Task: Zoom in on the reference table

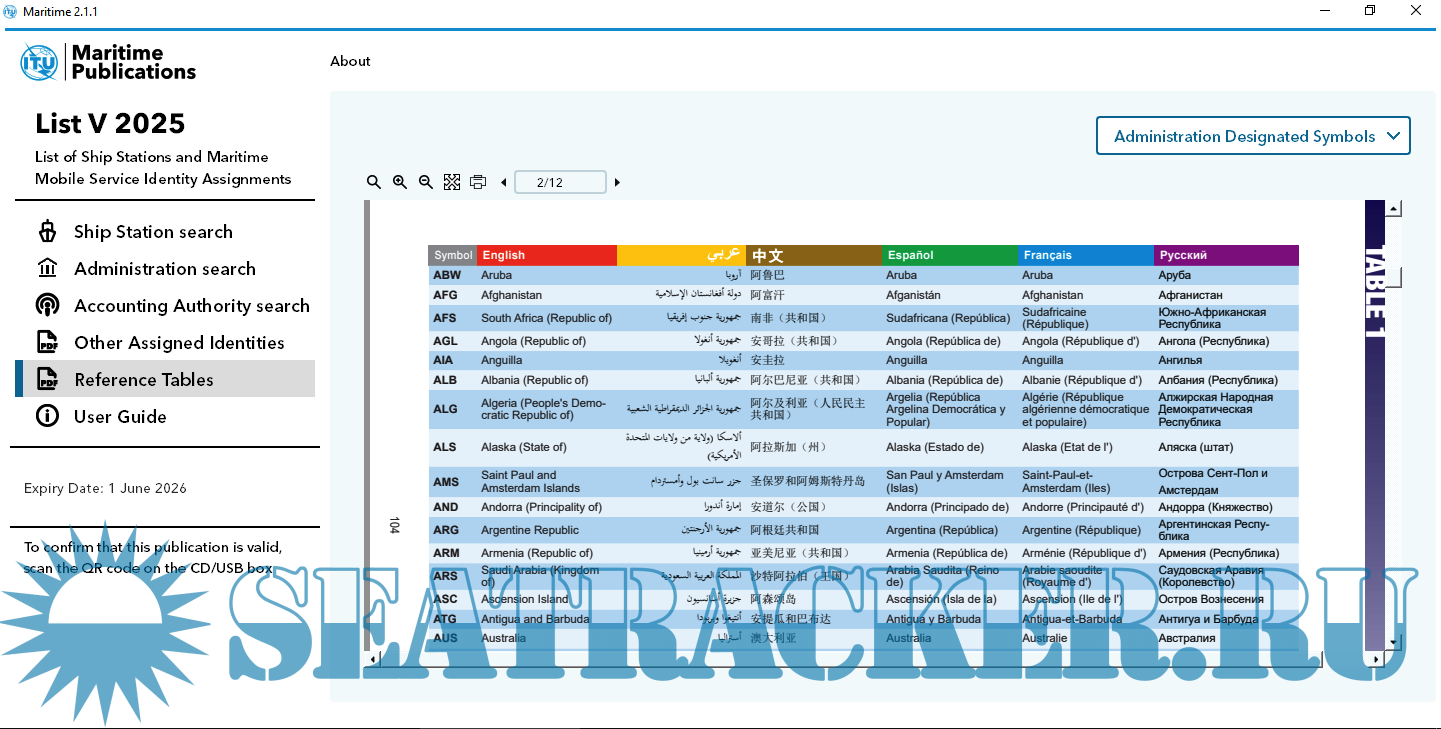Action: pos(400,182)
